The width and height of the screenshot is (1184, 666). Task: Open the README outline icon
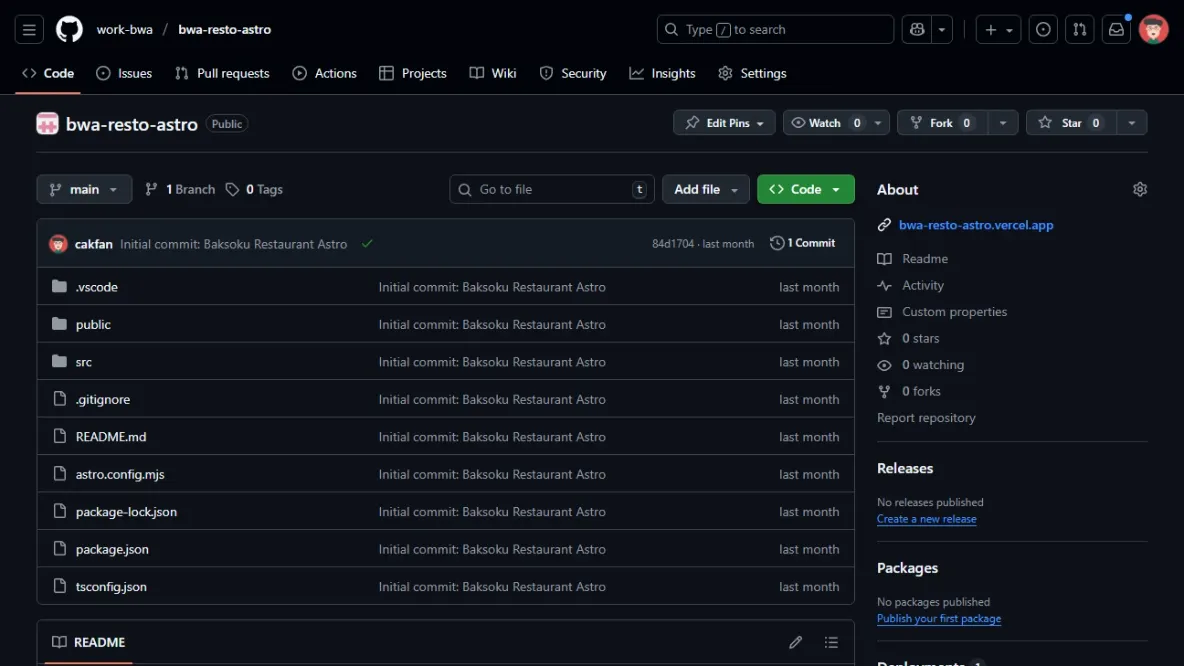tap(830, 642)
